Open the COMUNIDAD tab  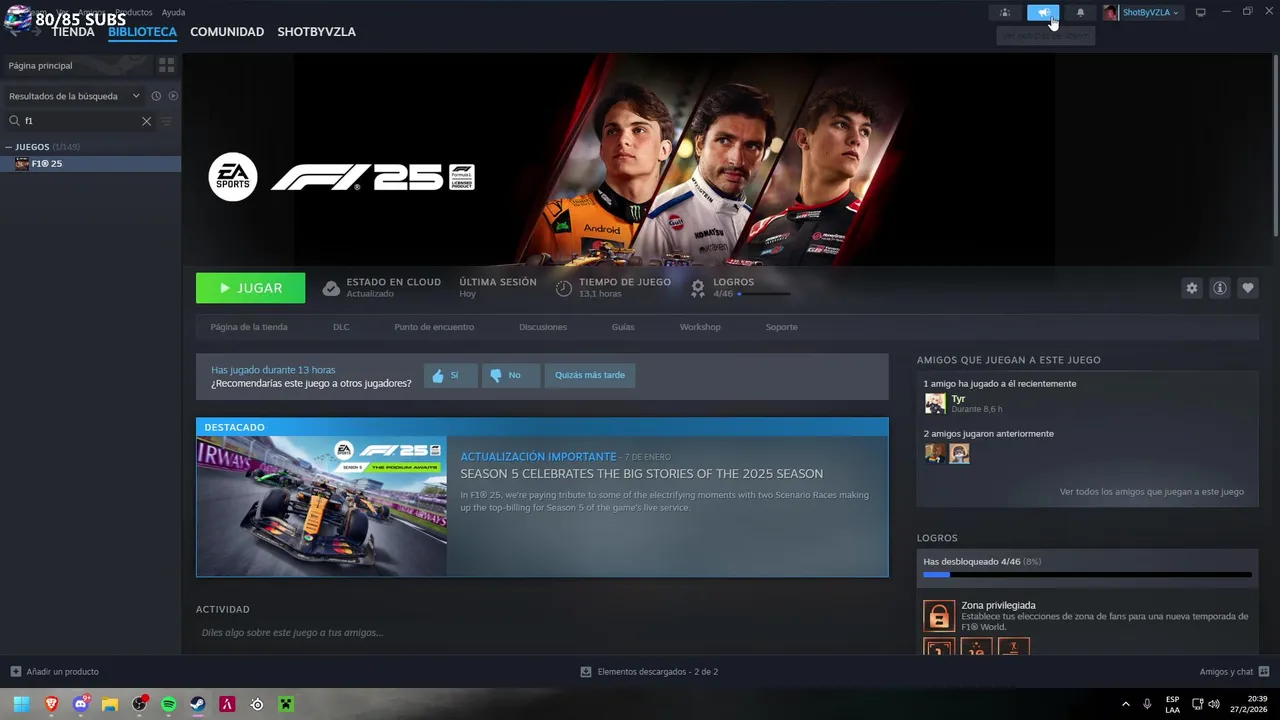pos(227,32)
